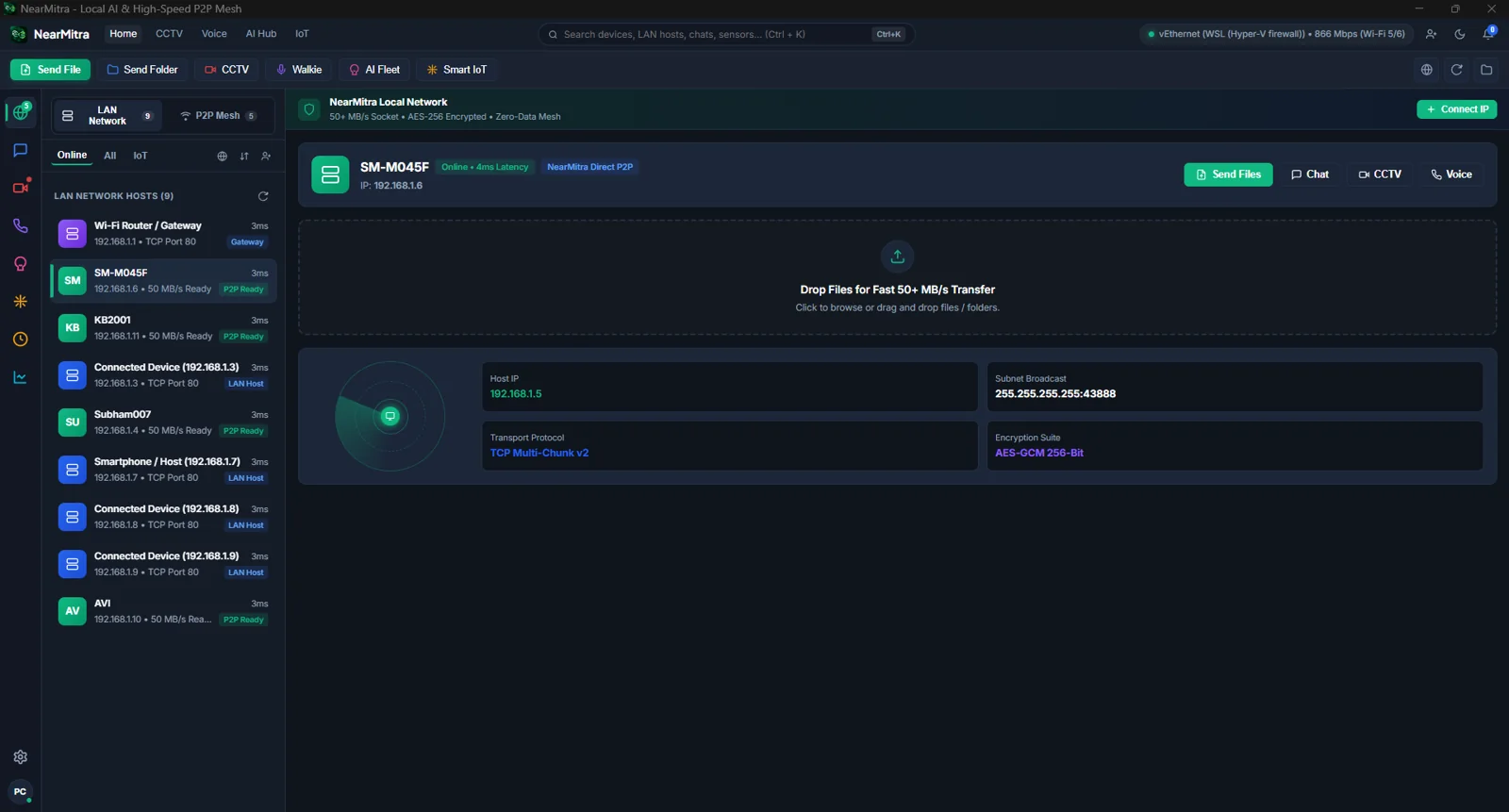The image size is (1509, 812).
Task: Open the camera icon in left sidebar
Action: (20, 188)
